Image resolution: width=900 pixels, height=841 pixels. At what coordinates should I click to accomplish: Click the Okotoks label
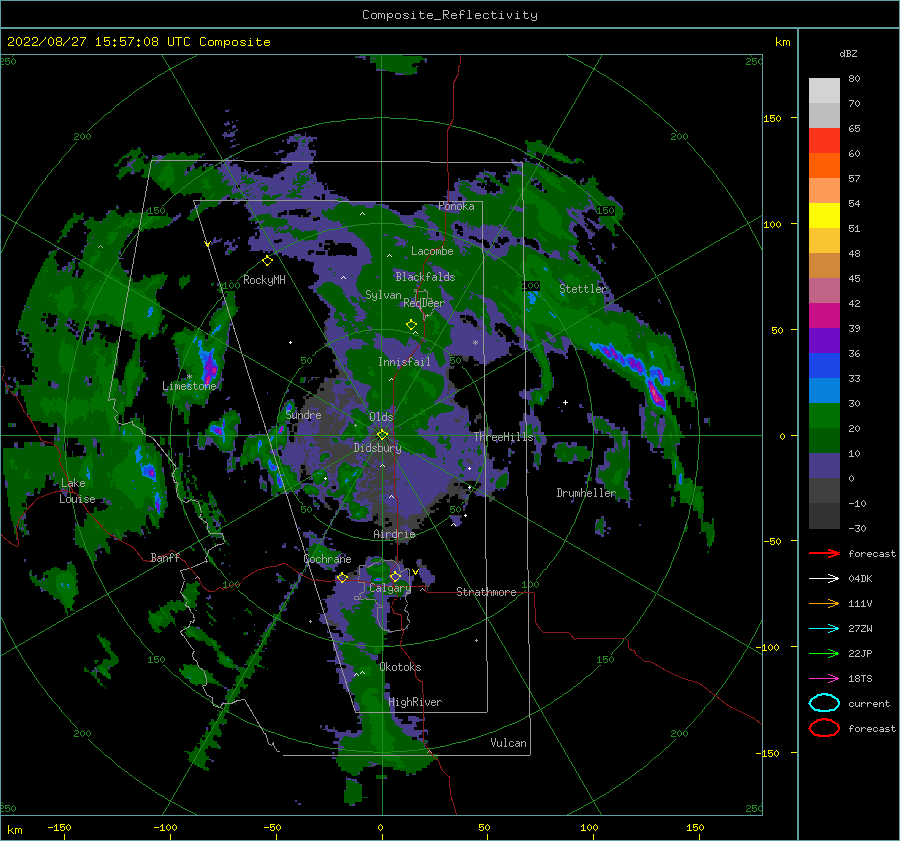[x=401, y=667]
